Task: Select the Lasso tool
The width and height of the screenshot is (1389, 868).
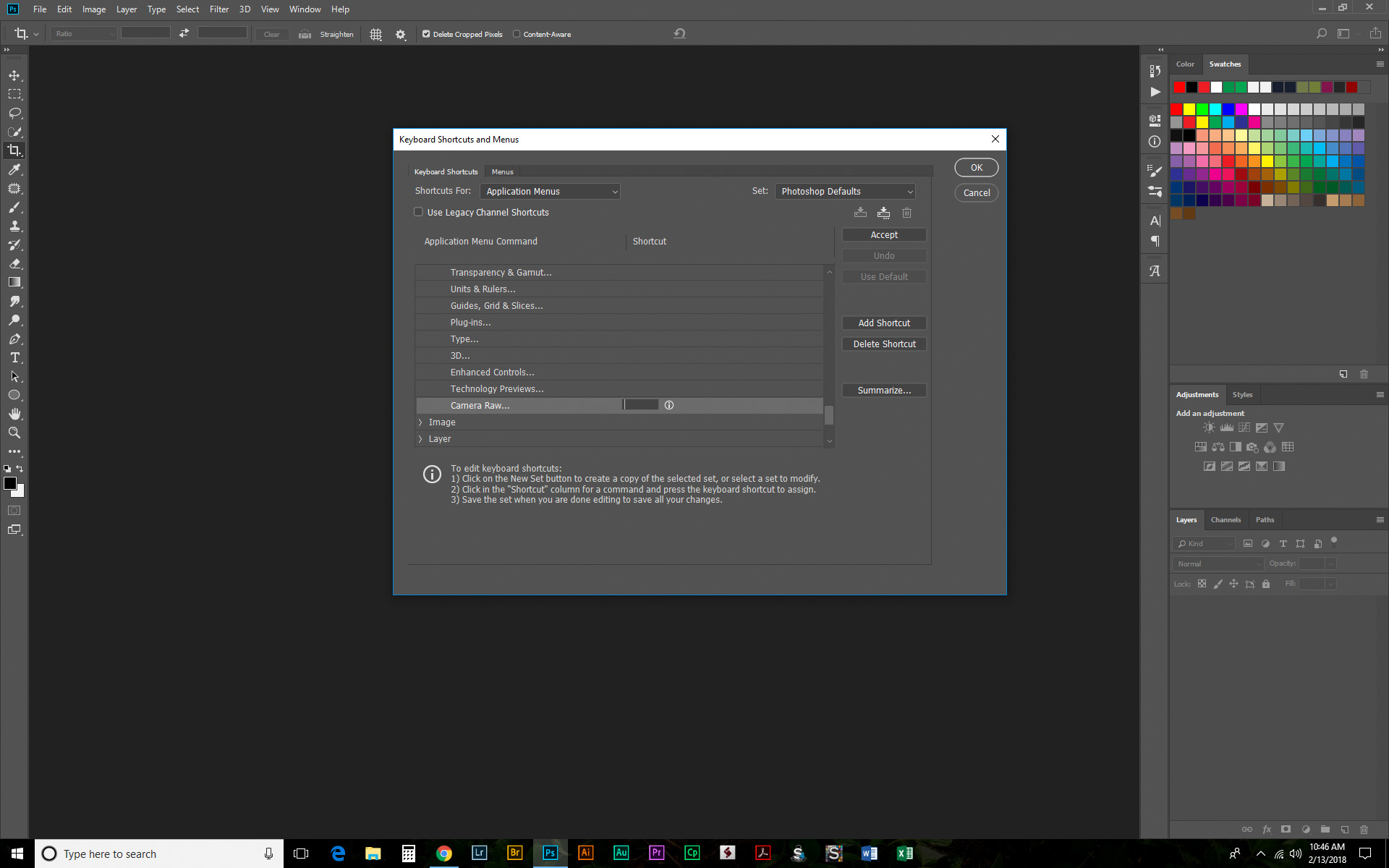Action: point(14,113)
